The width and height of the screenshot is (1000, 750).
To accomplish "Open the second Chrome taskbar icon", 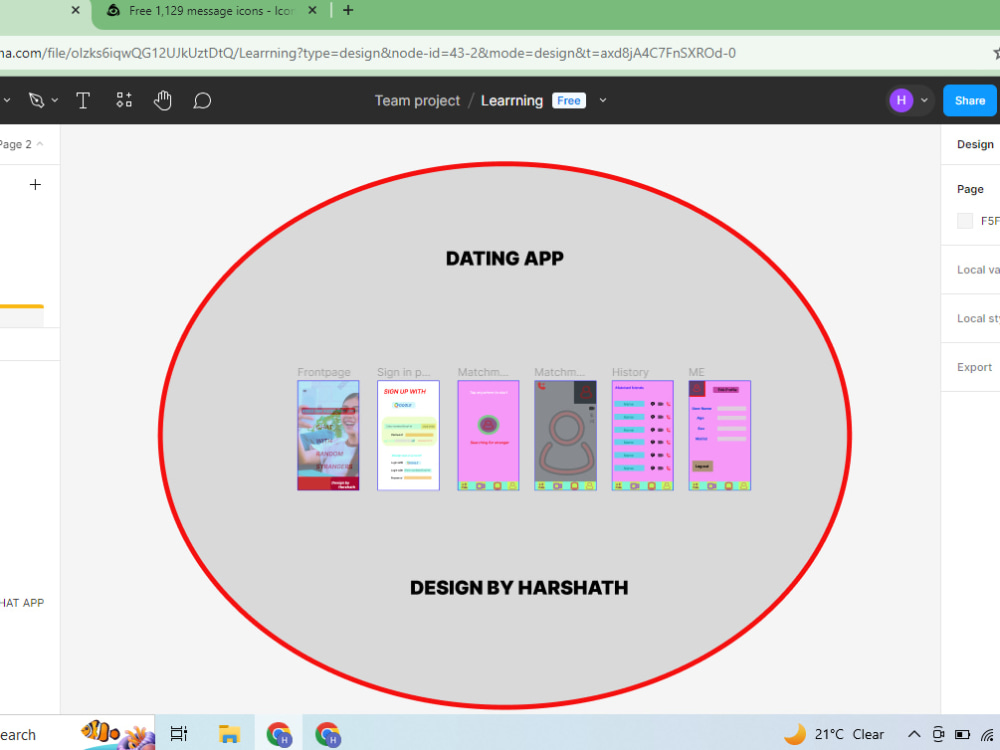I will [x=328, y=734].
